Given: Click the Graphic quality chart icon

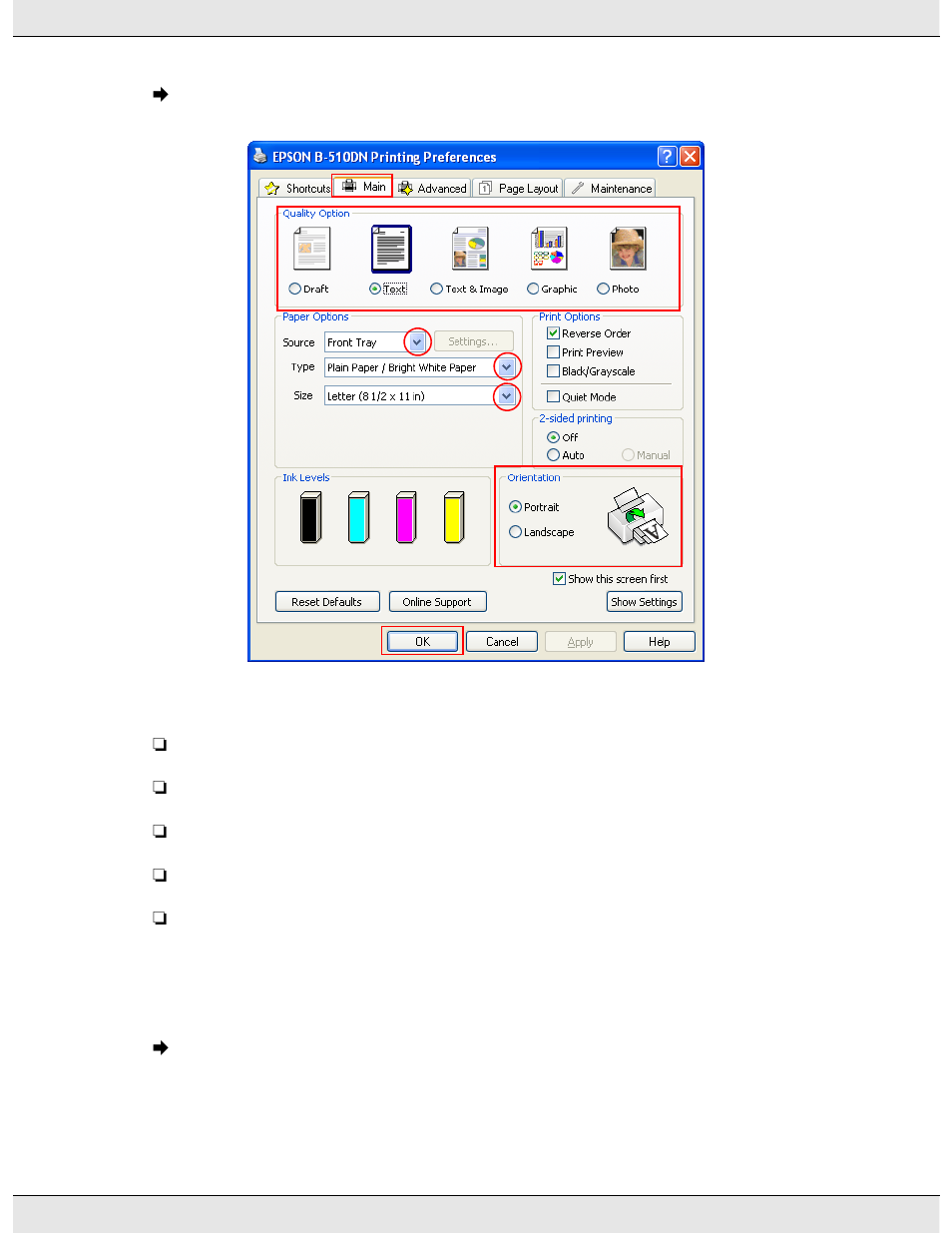Looking at the screenshot, I should [549, 249].
